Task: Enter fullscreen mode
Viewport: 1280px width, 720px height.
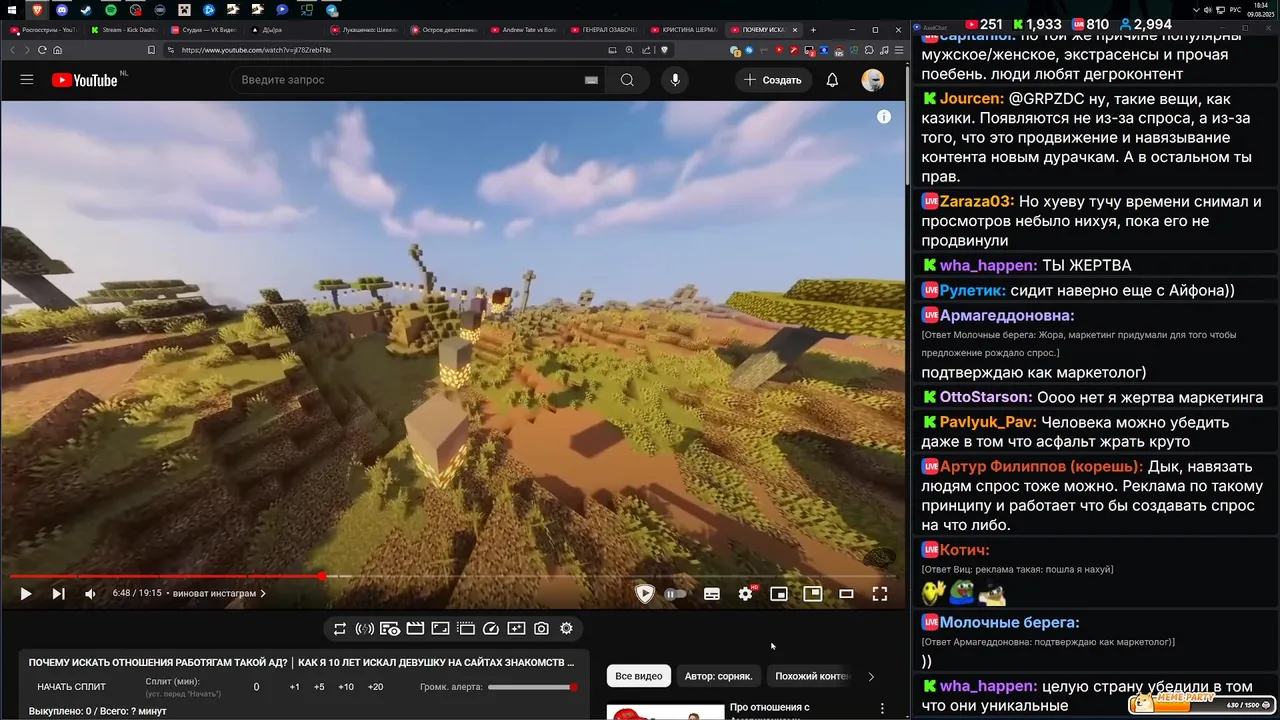Action: tap(880, 594)
